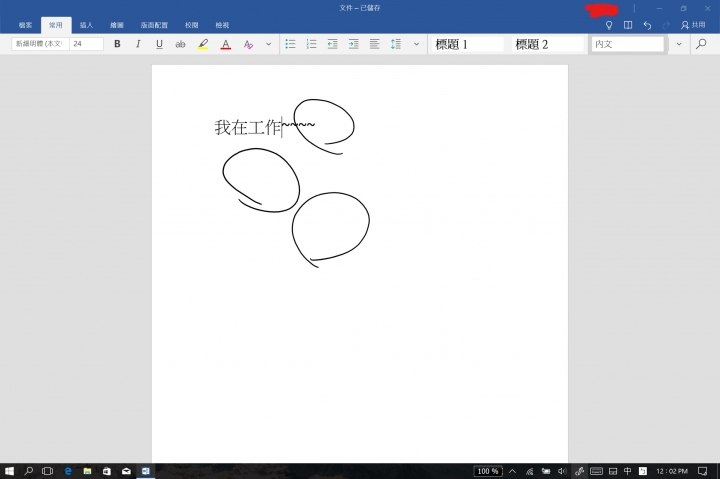Open line spacing options

[396, 44]
